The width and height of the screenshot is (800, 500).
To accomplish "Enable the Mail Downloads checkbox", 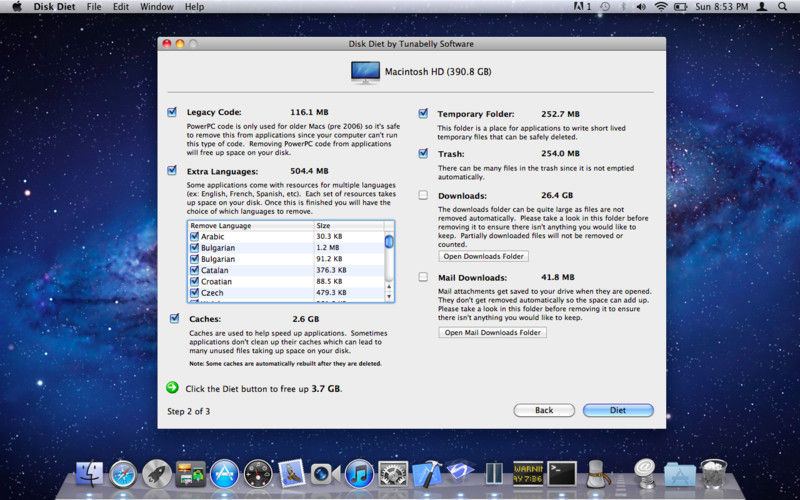I will tap(423, 277).
